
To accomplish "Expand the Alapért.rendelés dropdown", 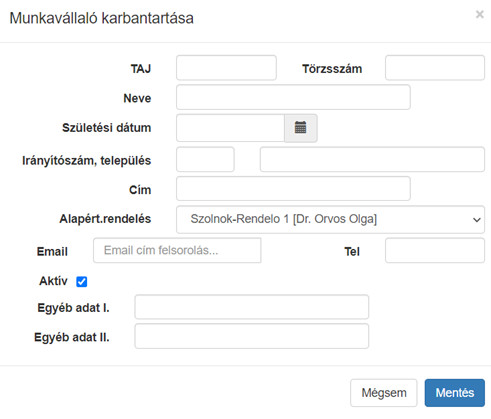I will [x=330, y=219].
